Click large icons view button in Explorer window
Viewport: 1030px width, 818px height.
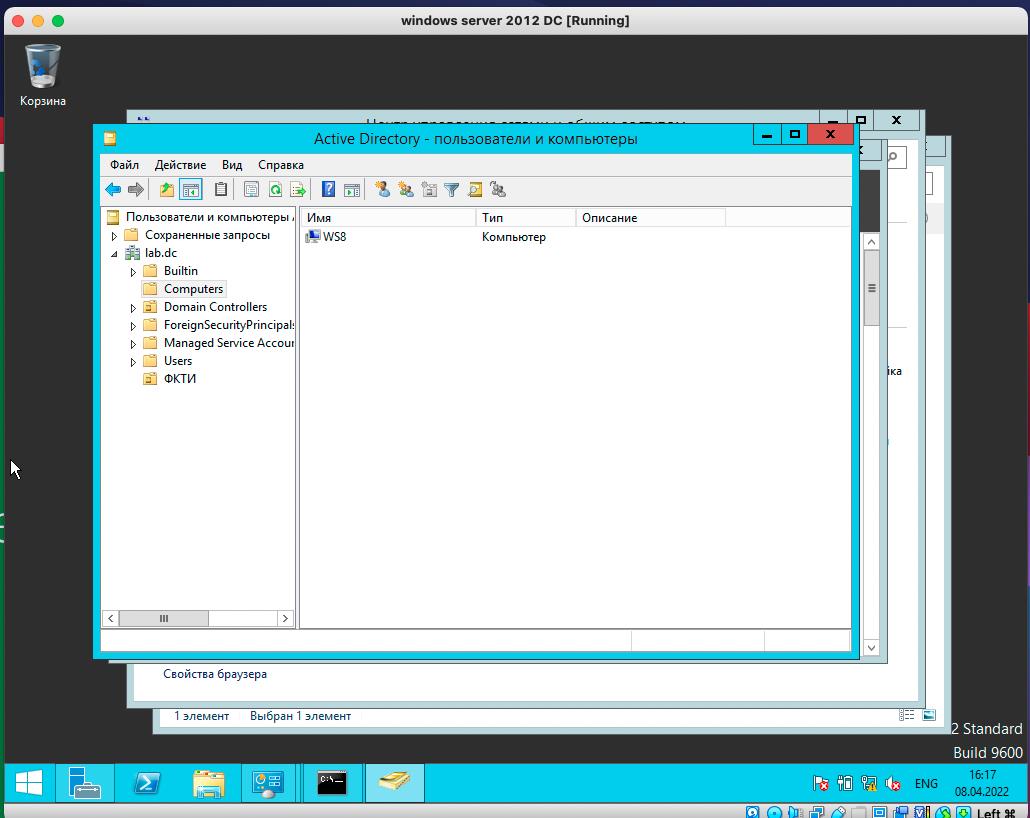tap(929, 716)
